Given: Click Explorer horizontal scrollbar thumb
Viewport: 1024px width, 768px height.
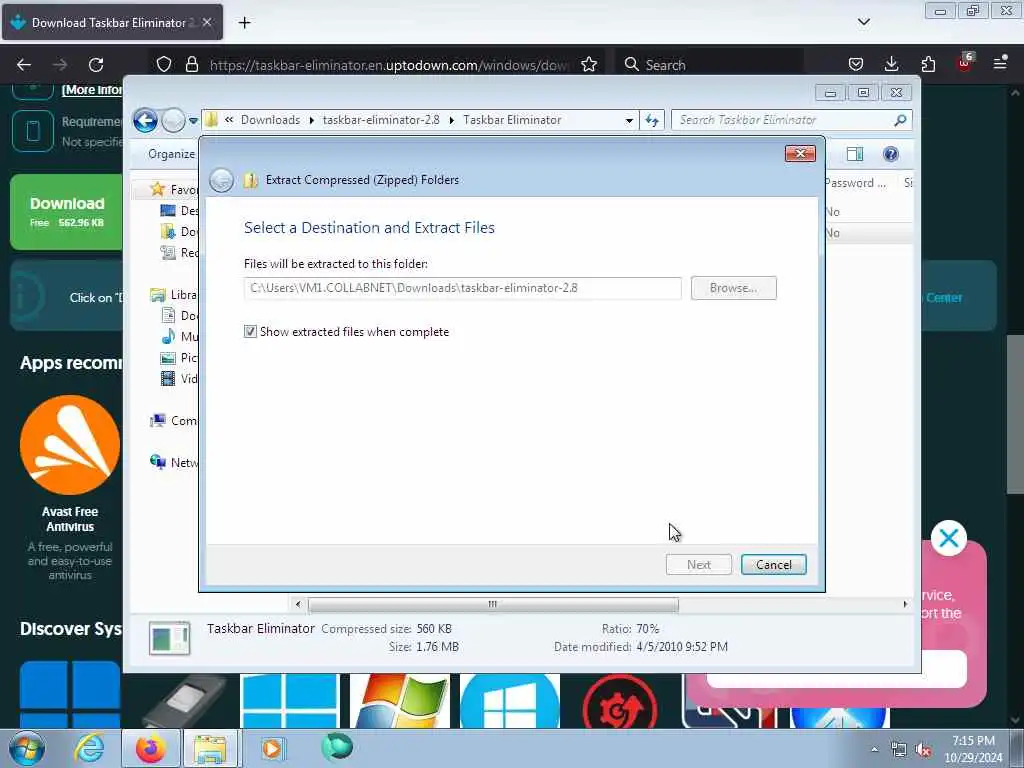Looking at the screenshot, I should (493, 605).
